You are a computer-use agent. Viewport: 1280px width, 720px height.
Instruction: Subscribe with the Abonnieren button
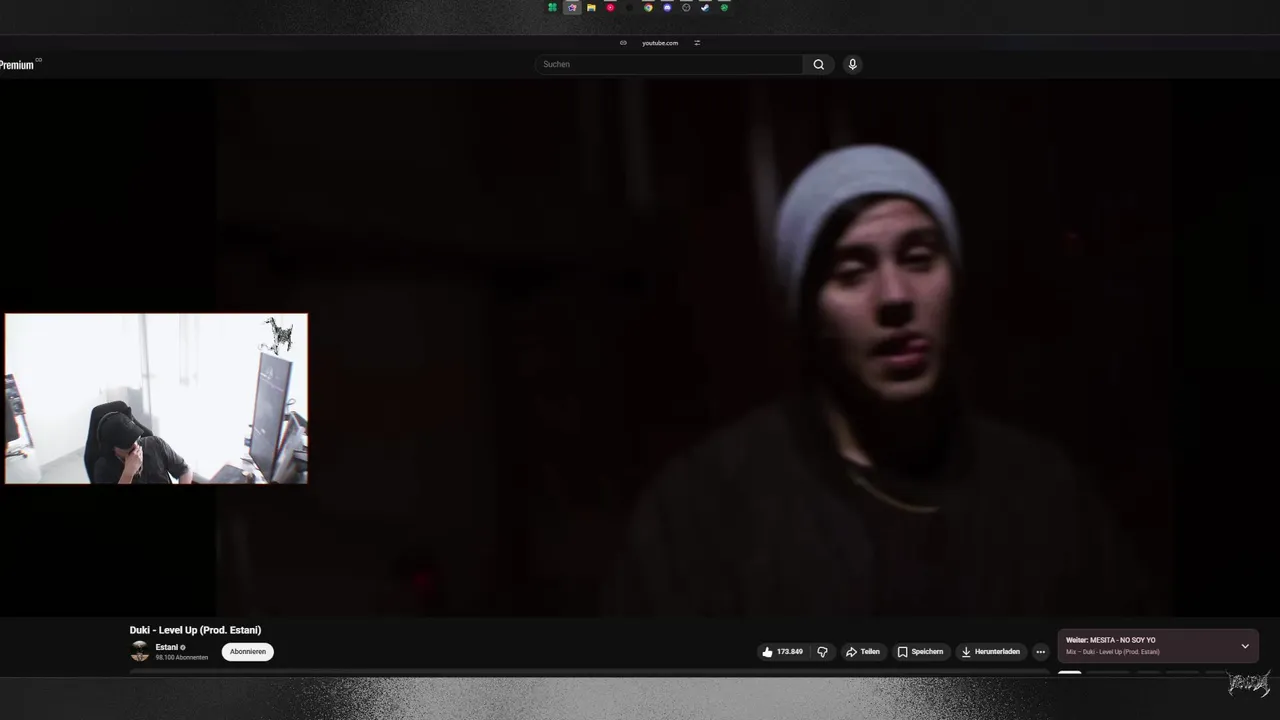[248, 651]
